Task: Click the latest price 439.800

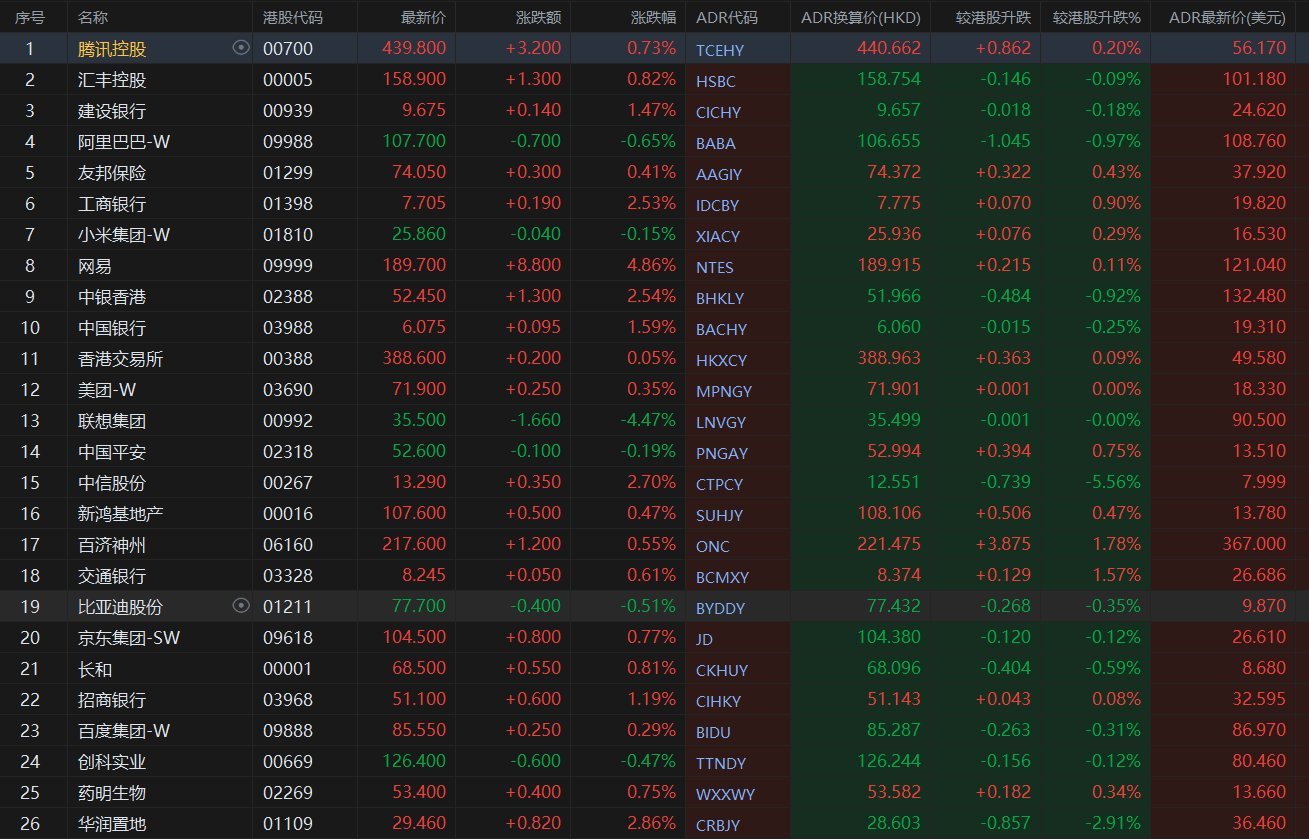Action: (x=414, y=48)
